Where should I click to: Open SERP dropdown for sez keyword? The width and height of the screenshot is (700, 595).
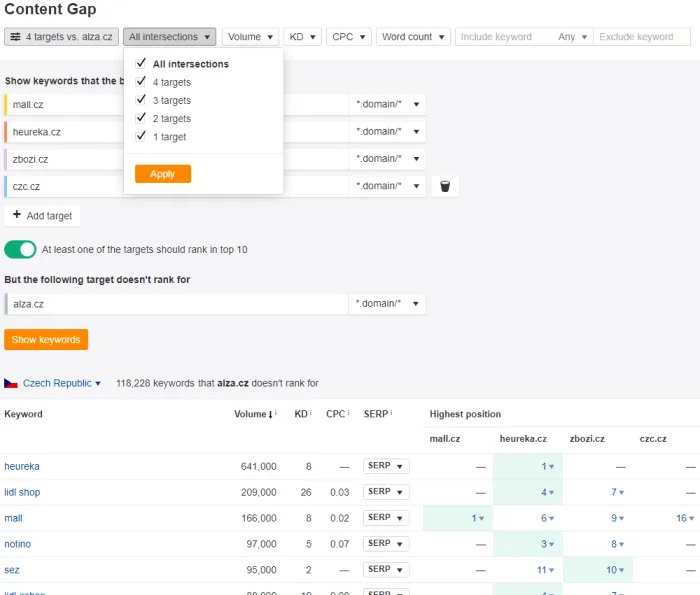click(x=386, y=569)
